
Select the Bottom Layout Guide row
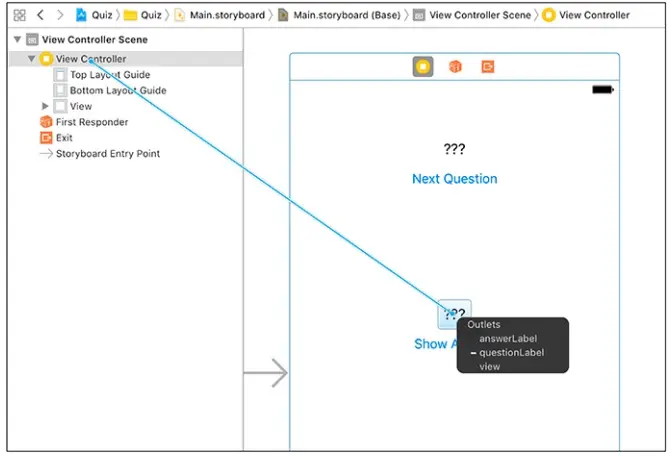click(x=126, y=91)
